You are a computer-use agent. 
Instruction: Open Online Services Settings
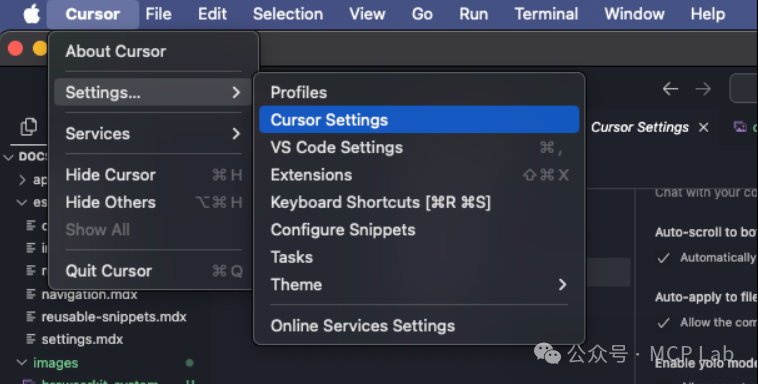(x=419, y=326)
